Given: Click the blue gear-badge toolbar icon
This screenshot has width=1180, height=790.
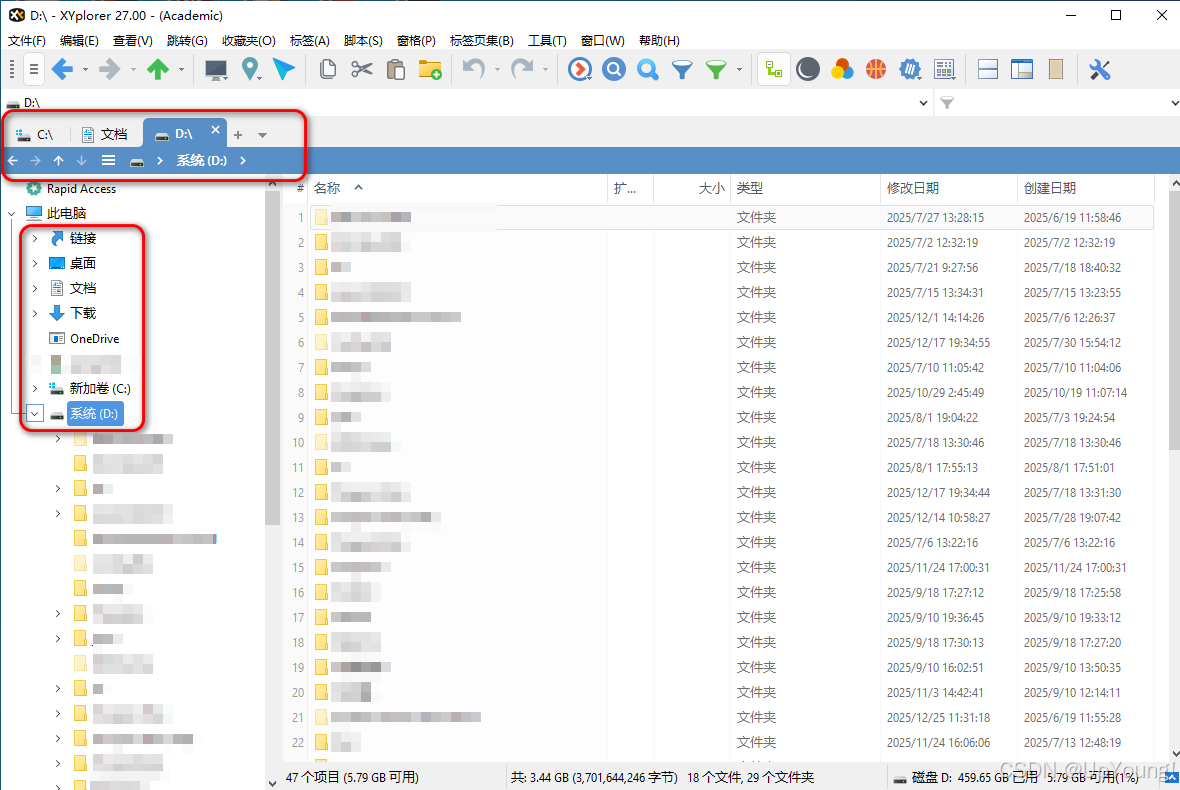Looking at the screenshot, I should (910, 70).
